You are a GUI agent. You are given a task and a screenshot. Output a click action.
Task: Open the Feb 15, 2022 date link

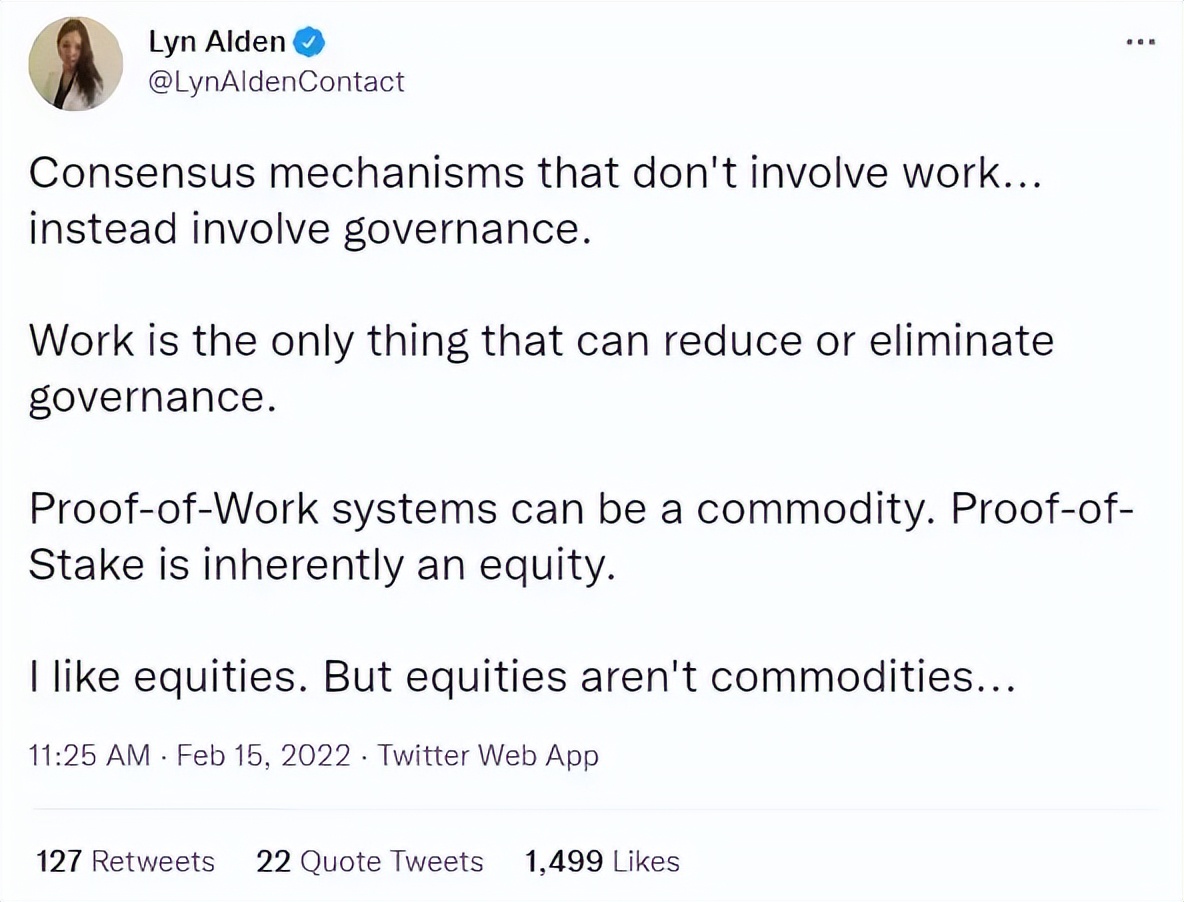tap(264, 755)
